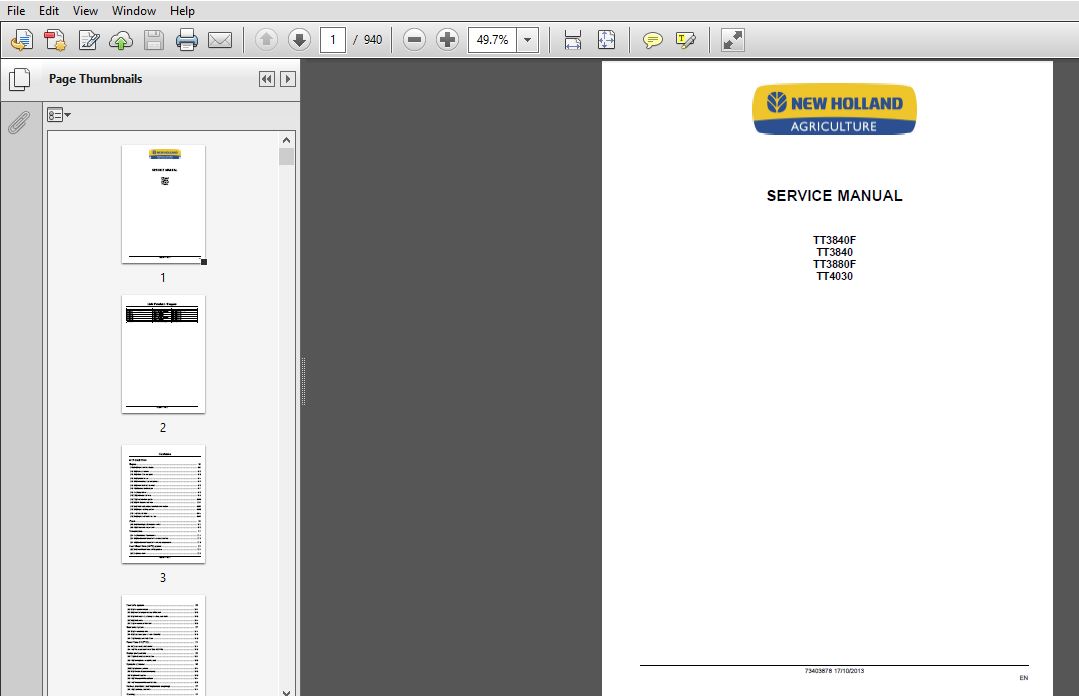1079x696 pixels.
Task: Open the View menu
Action: (85, 10)
